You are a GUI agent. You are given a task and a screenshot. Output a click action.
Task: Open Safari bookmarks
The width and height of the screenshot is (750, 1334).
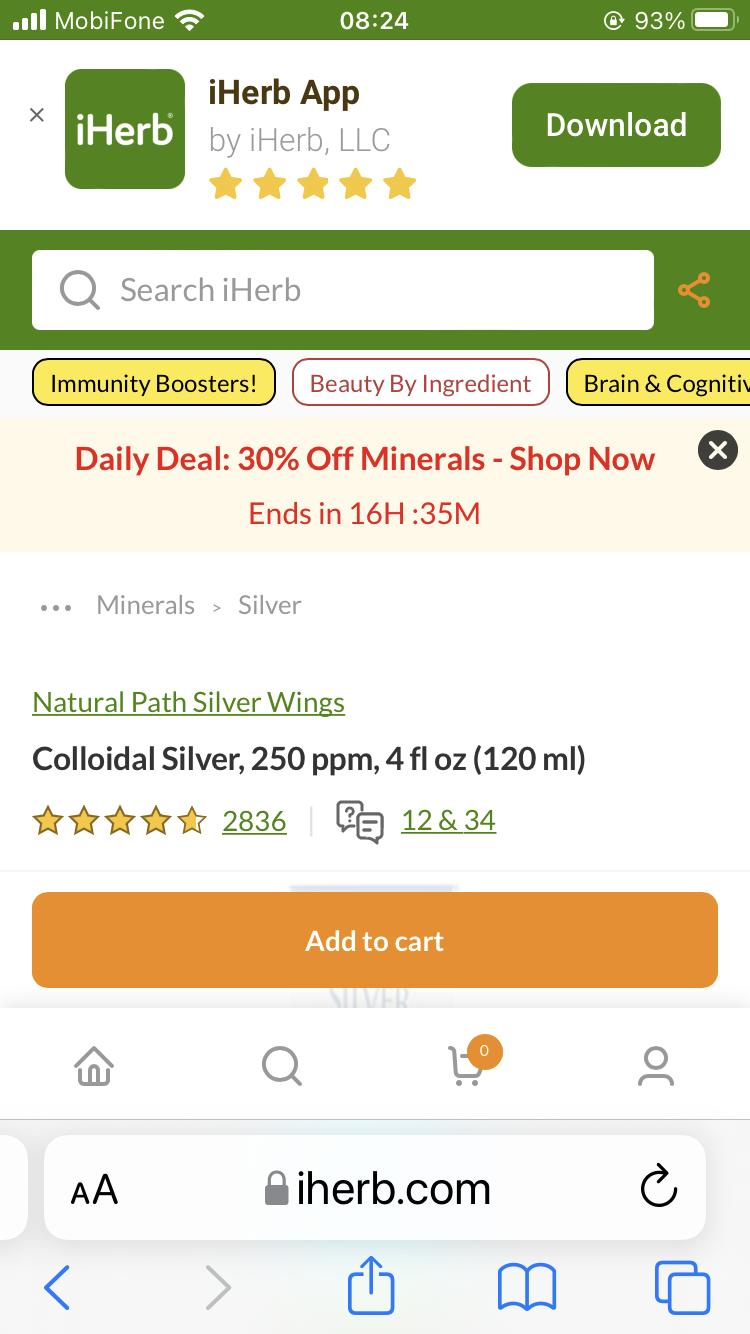click(526, 1286)
